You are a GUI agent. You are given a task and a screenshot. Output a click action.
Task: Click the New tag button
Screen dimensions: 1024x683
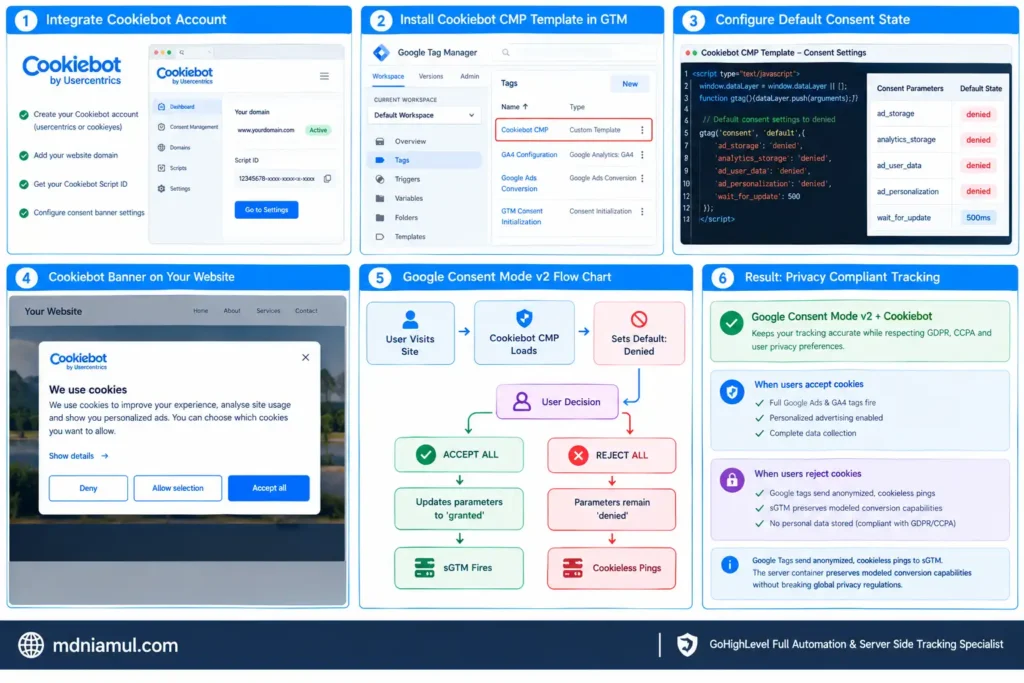[630, 84]
